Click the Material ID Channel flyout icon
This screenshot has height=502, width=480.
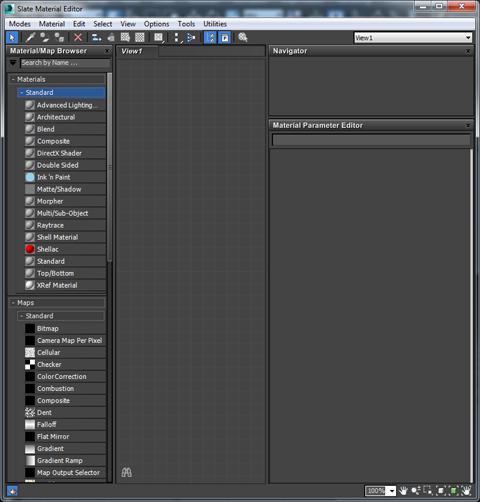(159, 37)
